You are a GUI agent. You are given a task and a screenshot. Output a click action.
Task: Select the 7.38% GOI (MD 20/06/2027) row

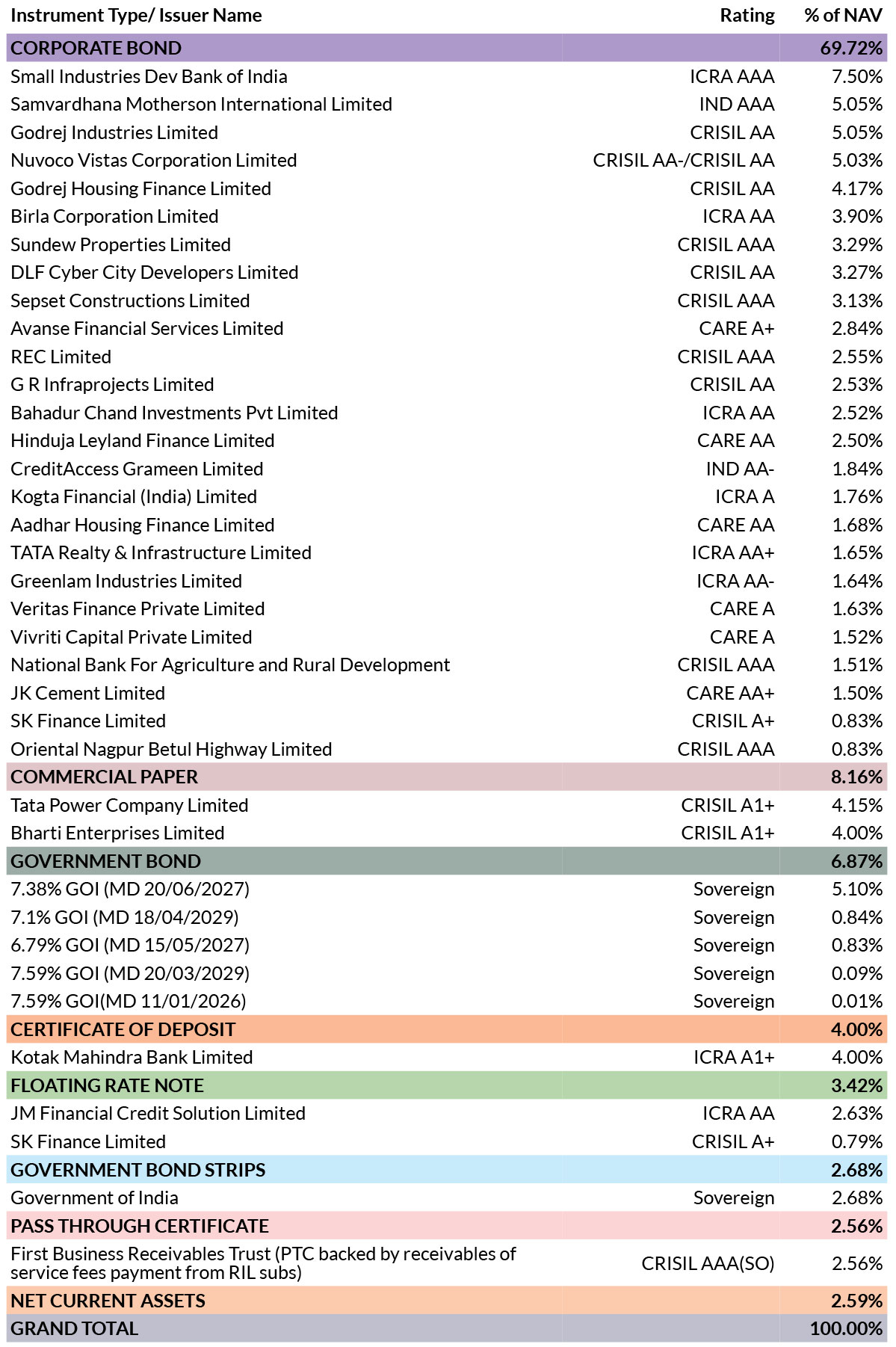[x=447, y=889]
